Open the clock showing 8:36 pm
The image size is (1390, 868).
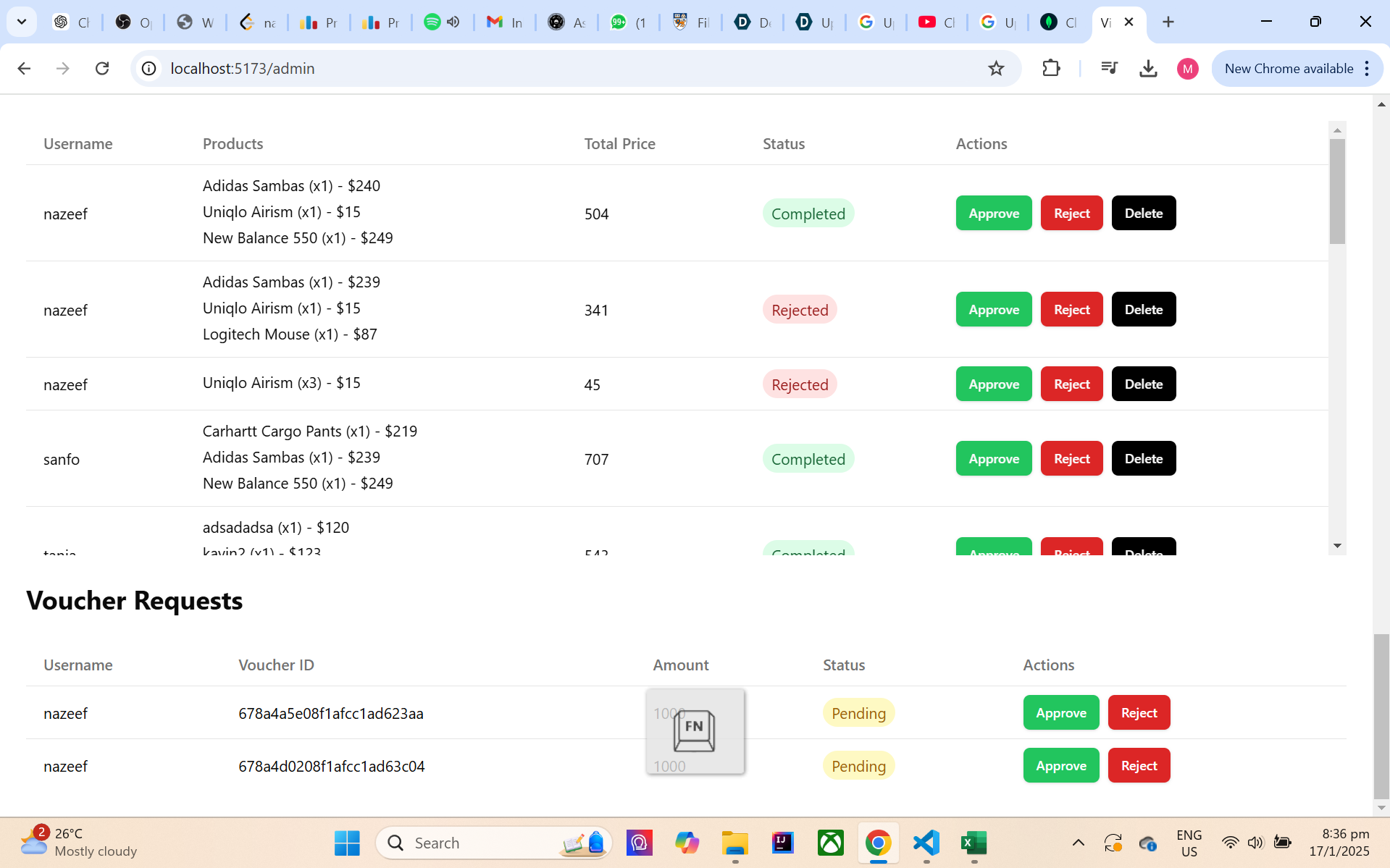pyautogui.click(x=1339, y=843)
